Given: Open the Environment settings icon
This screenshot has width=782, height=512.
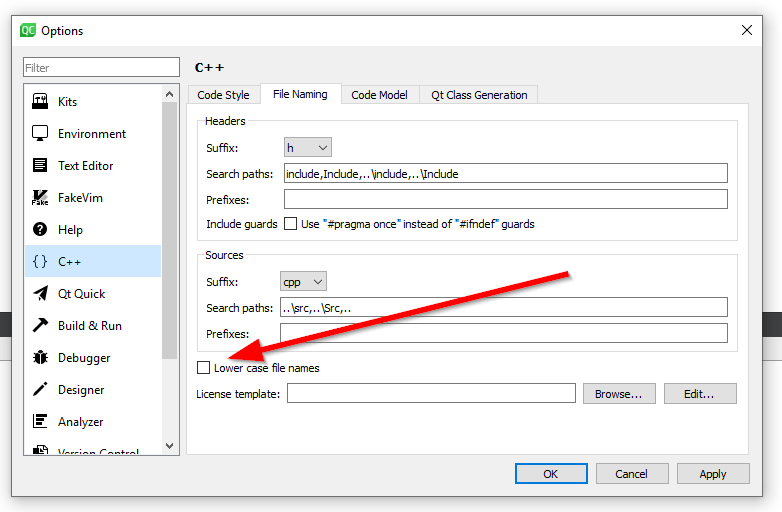Looking at the screenshot, I should pos(40,134).
